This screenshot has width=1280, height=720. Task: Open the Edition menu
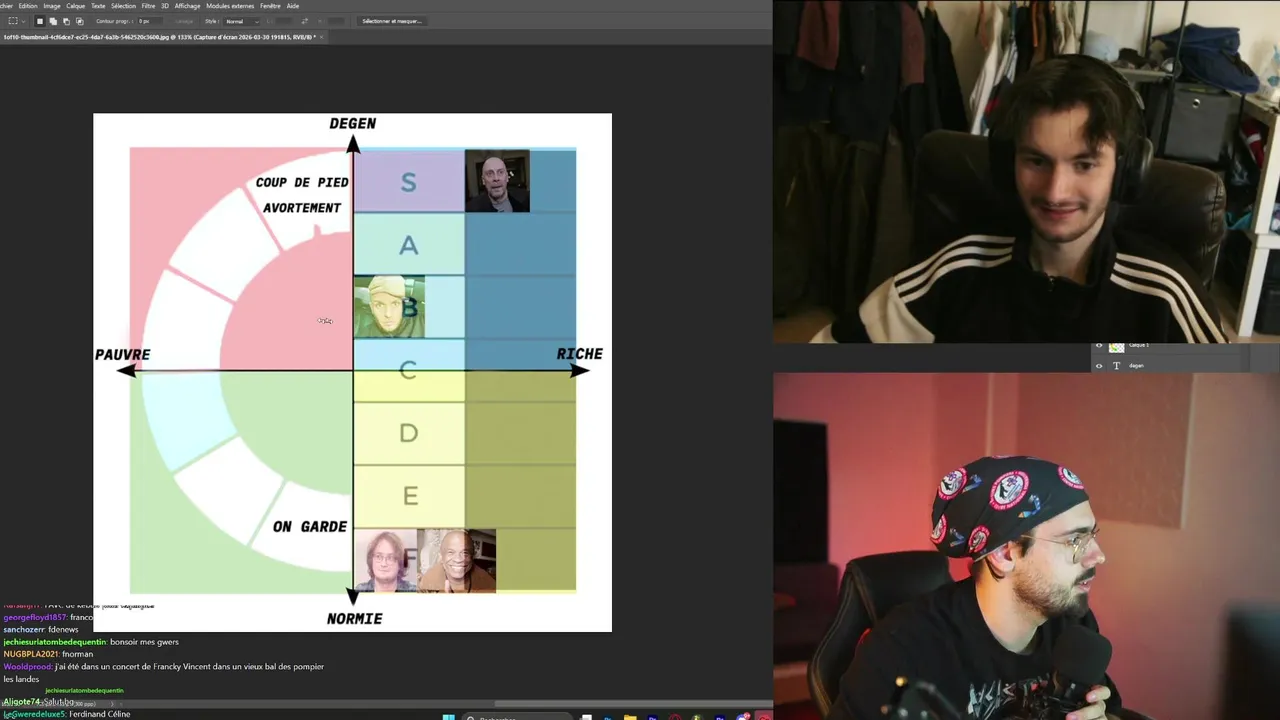coord(28,6)
